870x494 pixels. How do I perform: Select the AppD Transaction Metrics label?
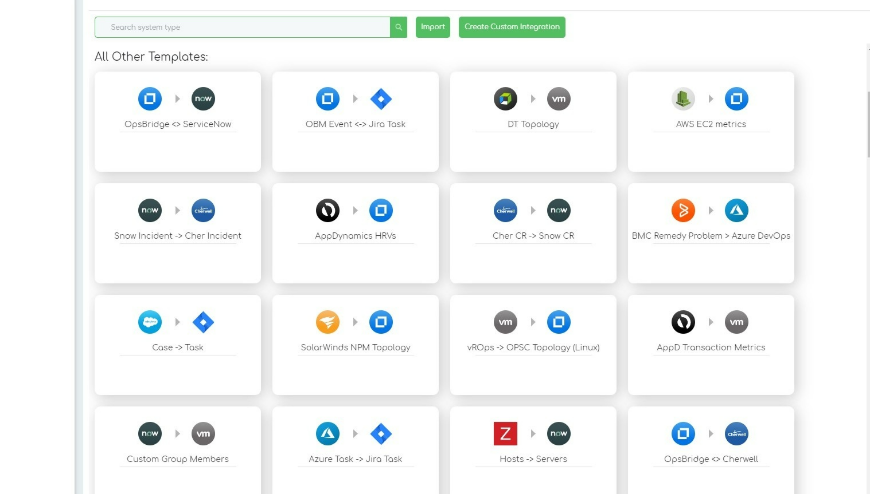tap(711, 347)
